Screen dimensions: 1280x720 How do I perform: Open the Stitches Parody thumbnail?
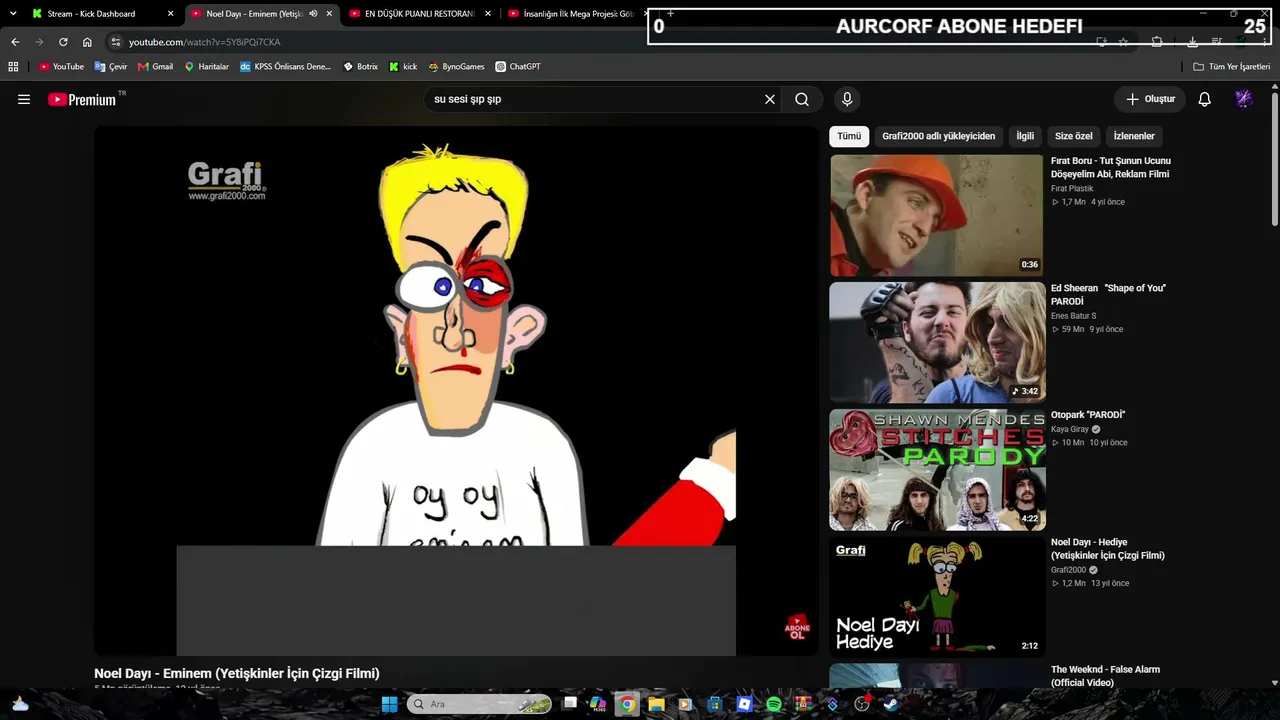pos(936,470)
